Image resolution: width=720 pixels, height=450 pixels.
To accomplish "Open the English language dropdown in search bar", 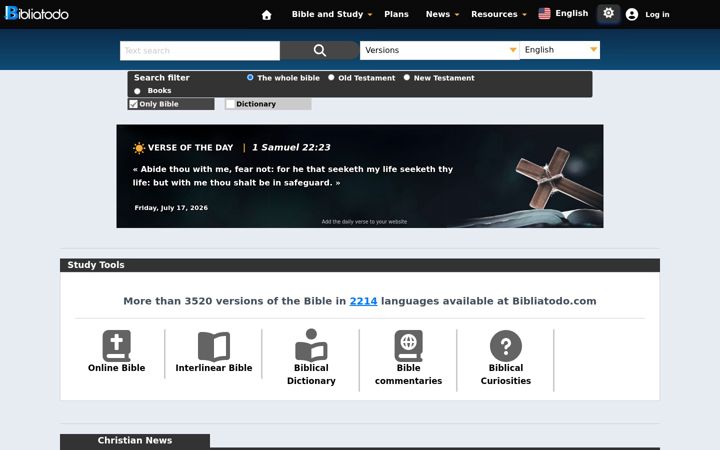I will point(560,50).
